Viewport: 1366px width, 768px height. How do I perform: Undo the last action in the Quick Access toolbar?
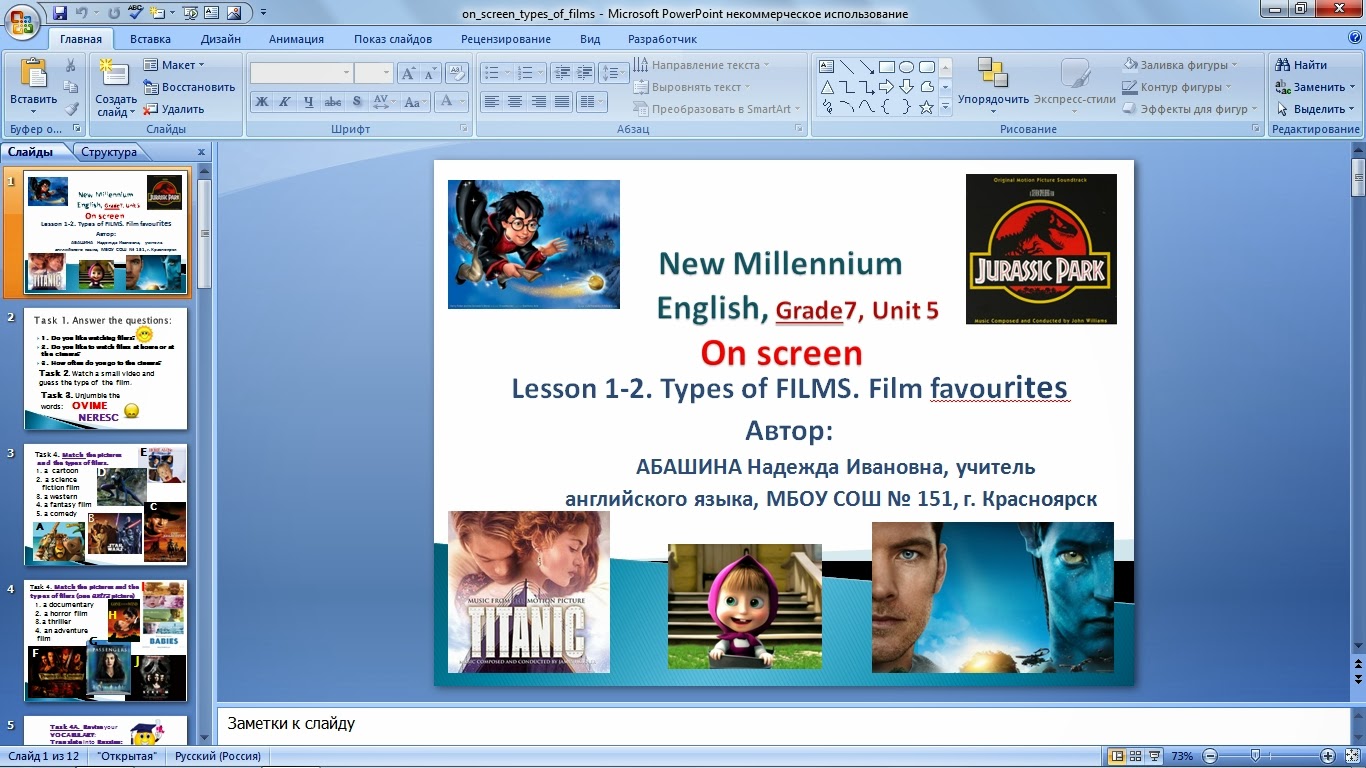[84, 13]
